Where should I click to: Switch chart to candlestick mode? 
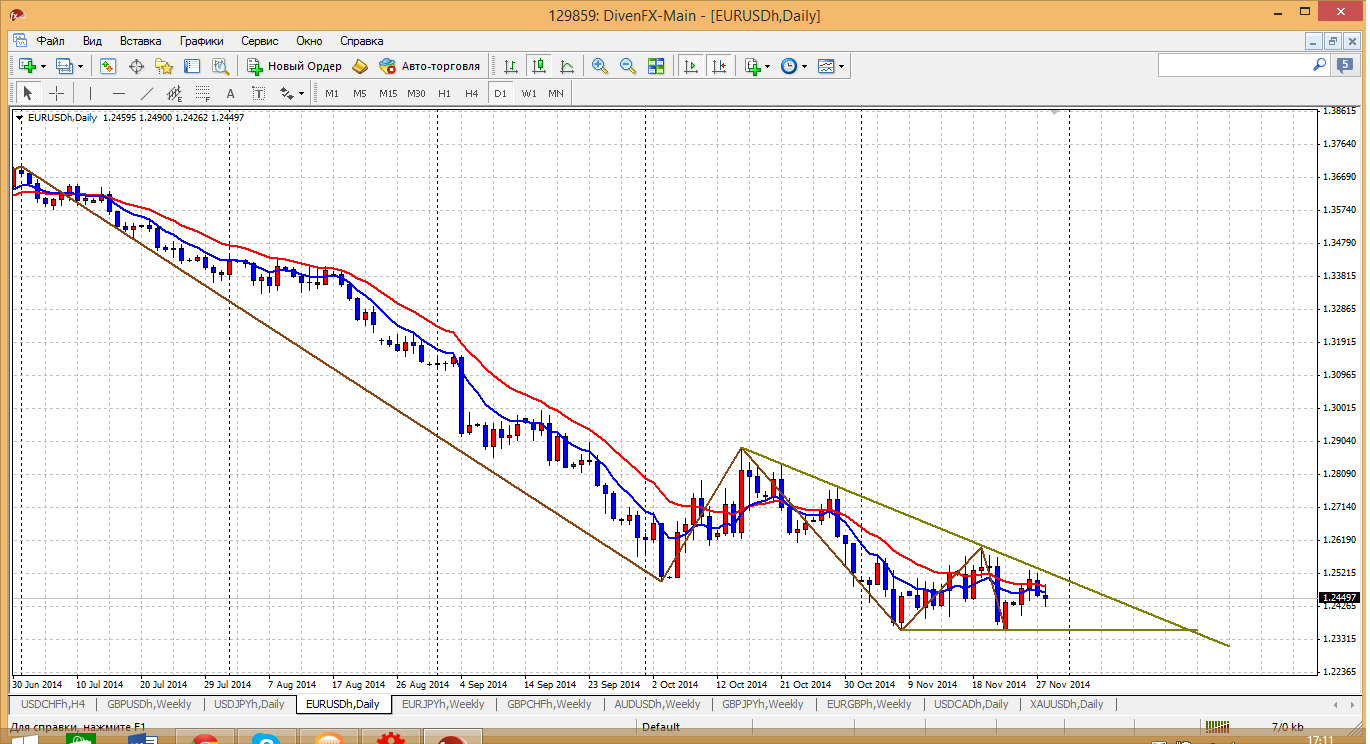click(539, 66)
